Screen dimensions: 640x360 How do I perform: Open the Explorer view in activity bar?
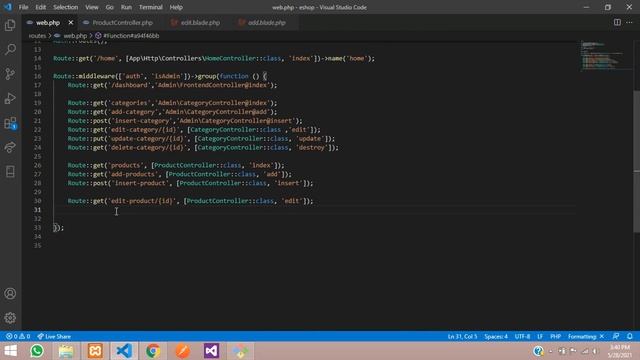coord(10,25)
